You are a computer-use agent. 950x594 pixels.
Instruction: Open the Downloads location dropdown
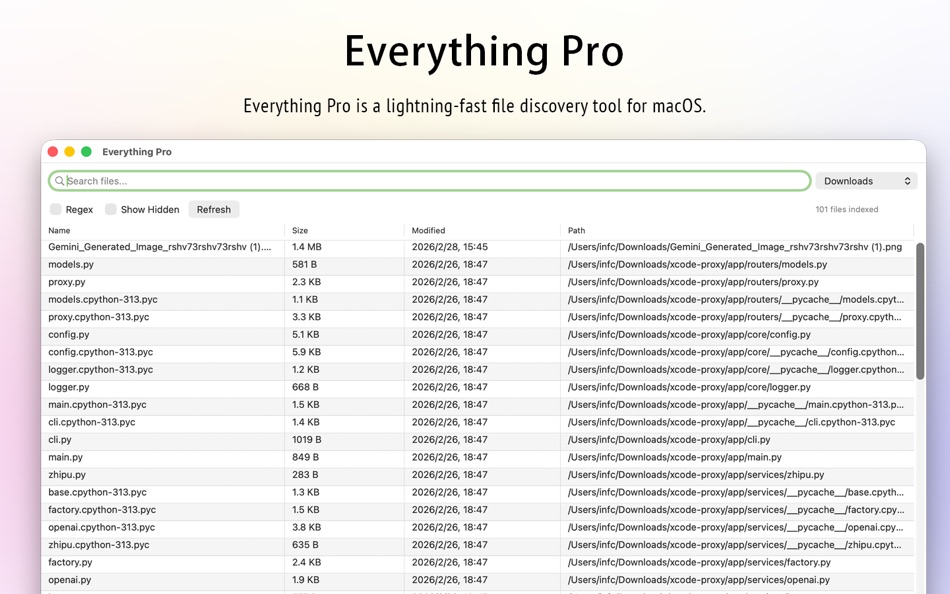click(866, 180)
